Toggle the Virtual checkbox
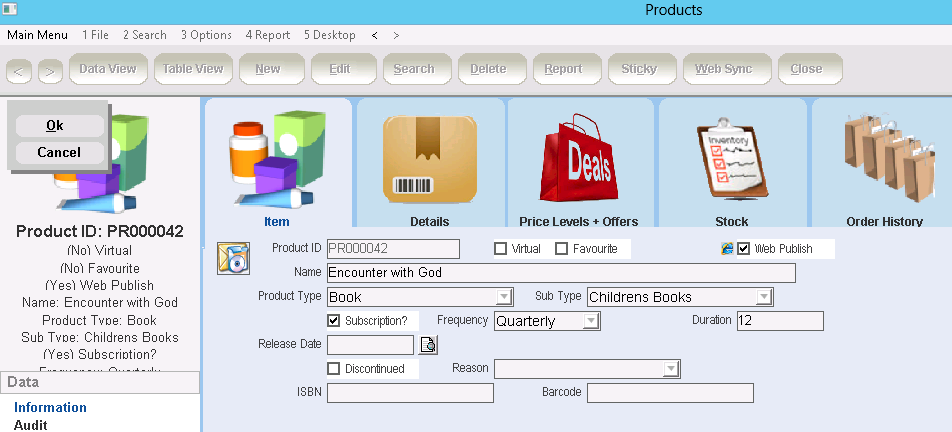Image resolution: width=952 pixels, height=432 pixels. 500,249
